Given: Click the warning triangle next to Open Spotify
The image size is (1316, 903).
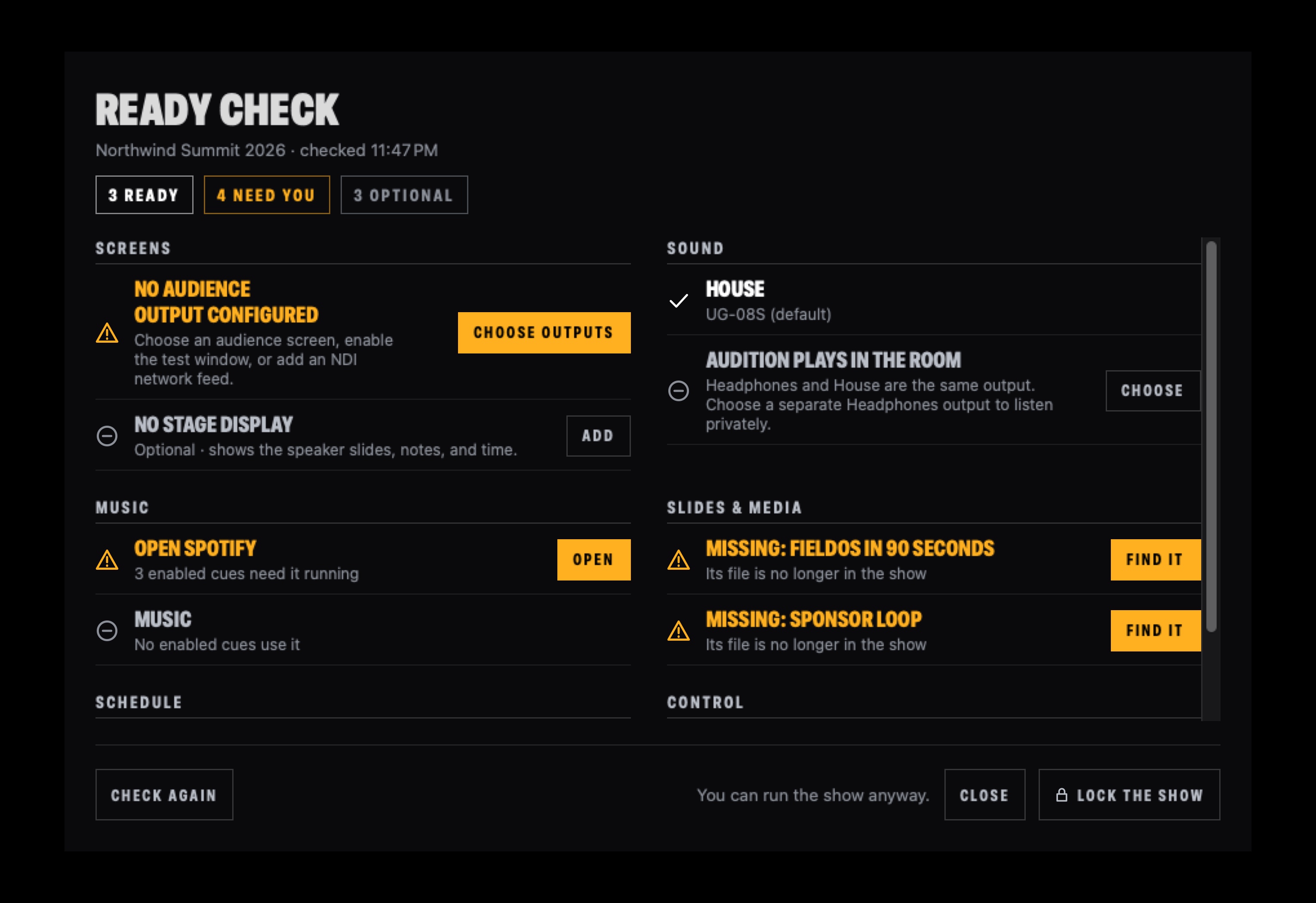Looking at the screenshot, I should 107,560.
